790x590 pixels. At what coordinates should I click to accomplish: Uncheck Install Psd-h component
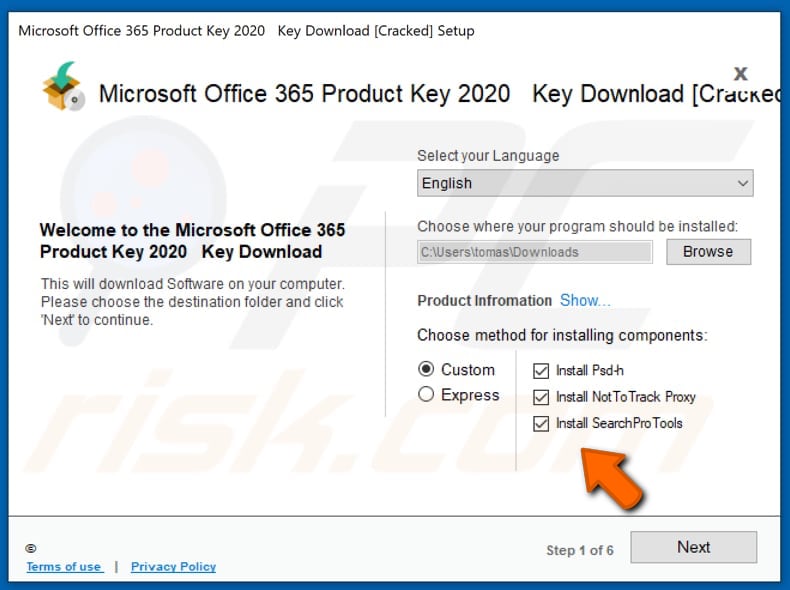click(x=541, y=370)
